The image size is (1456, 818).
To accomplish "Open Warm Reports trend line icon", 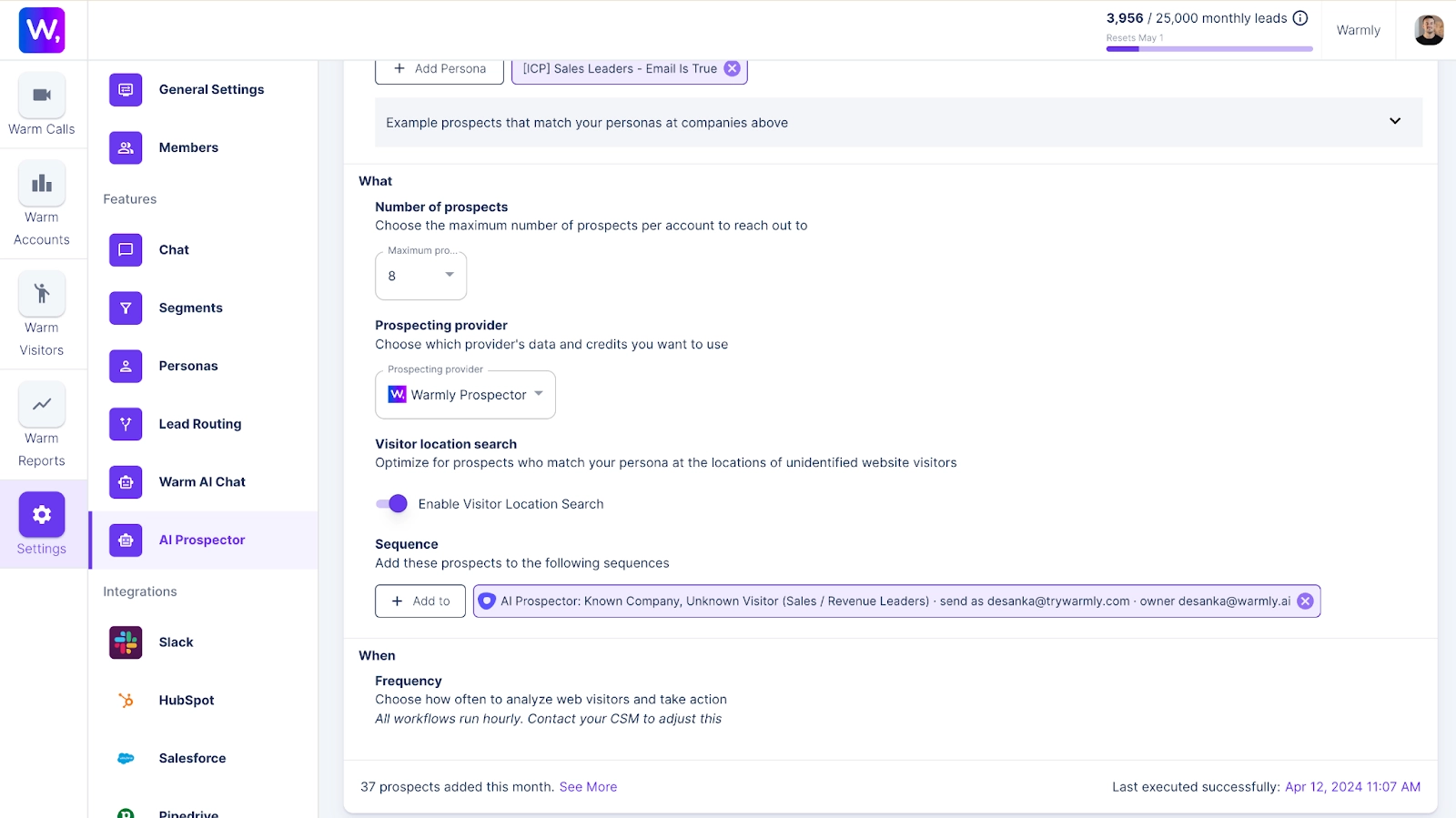I will (x=42, y=404).
